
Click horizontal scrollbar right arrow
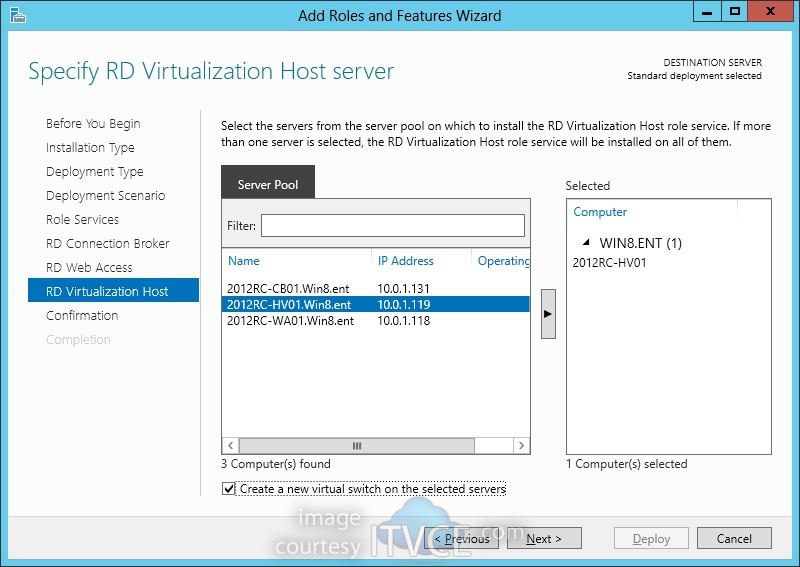coord(521,446)
